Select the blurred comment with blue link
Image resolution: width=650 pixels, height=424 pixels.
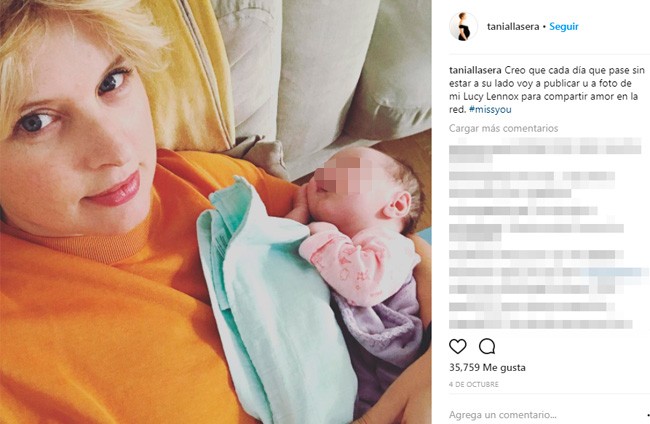pyautogui.click(x=547, y=272)
